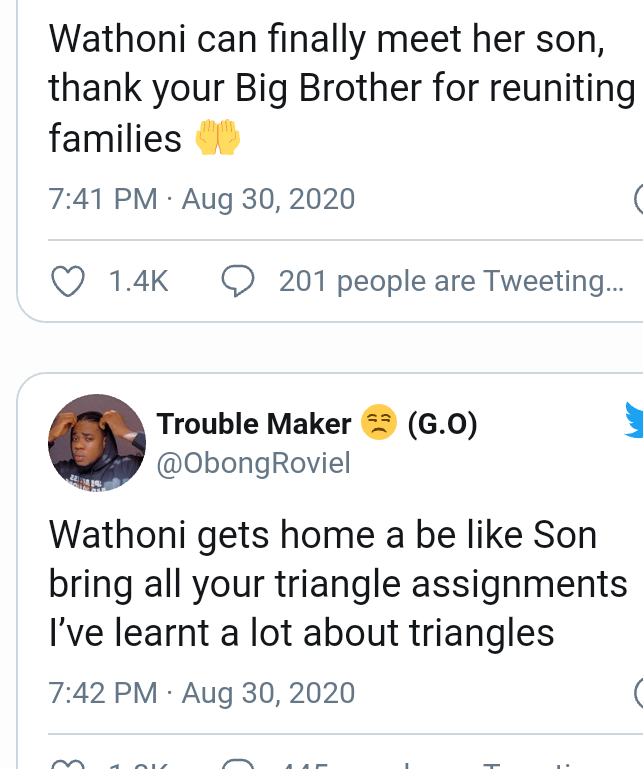The height and width of the screenshot is (769, 643).
Task: Open Trouble Maker (G.O) display name
Action: (x=254, y=424)
